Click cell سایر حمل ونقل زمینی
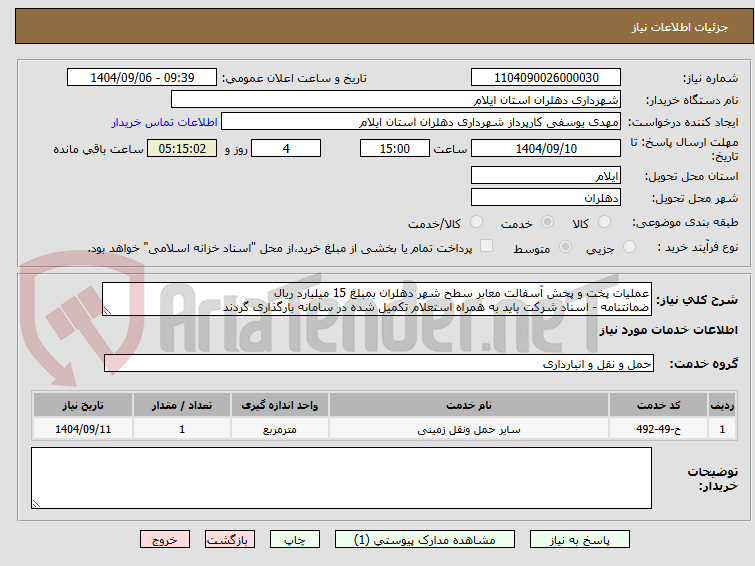The width and height of the screenshot is (755, 566). pos(469,429)
